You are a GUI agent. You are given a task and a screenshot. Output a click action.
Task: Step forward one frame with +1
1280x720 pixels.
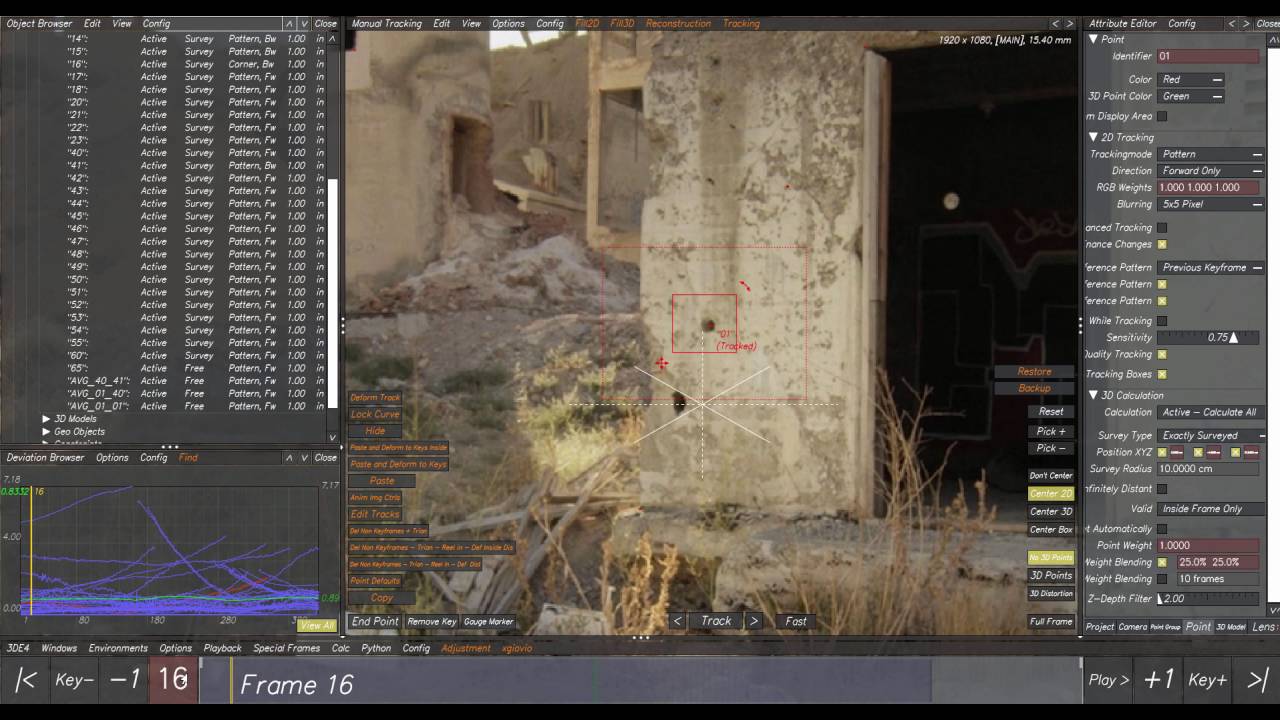coord(1158,680)
